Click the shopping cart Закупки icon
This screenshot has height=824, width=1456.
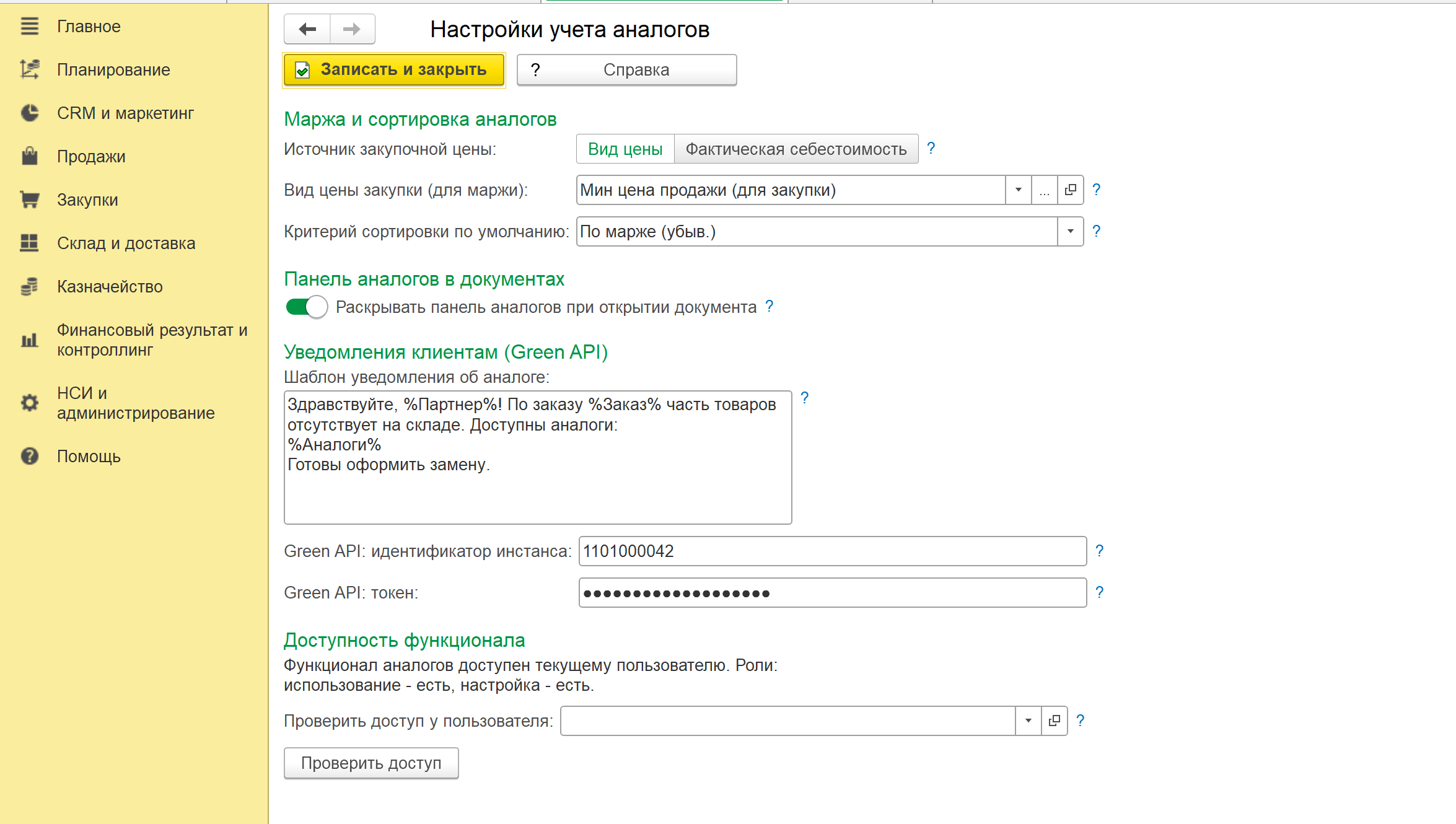click(30, 199)
